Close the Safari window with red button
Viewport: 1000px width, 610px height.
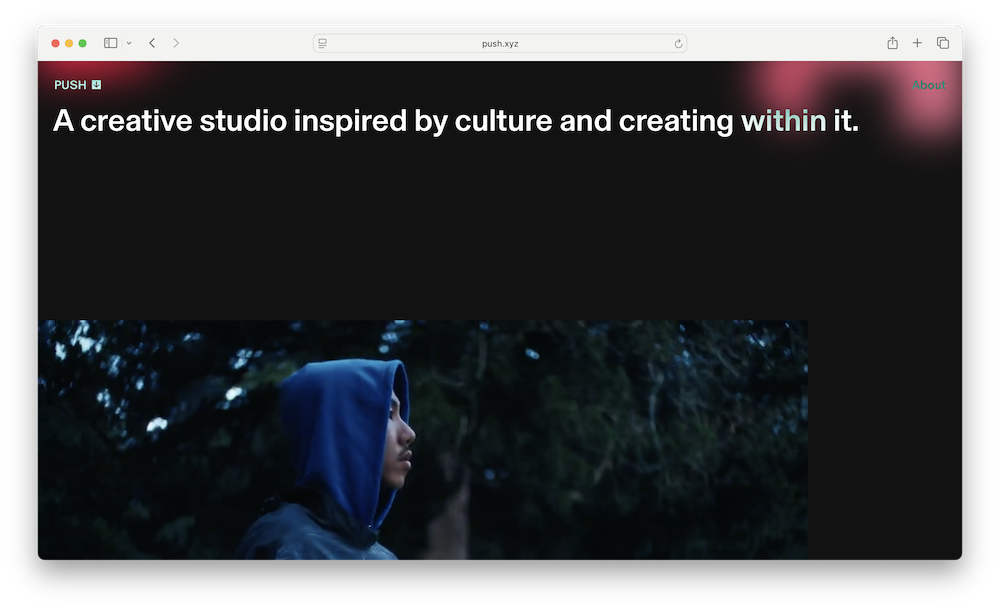[x=55, y=43]
